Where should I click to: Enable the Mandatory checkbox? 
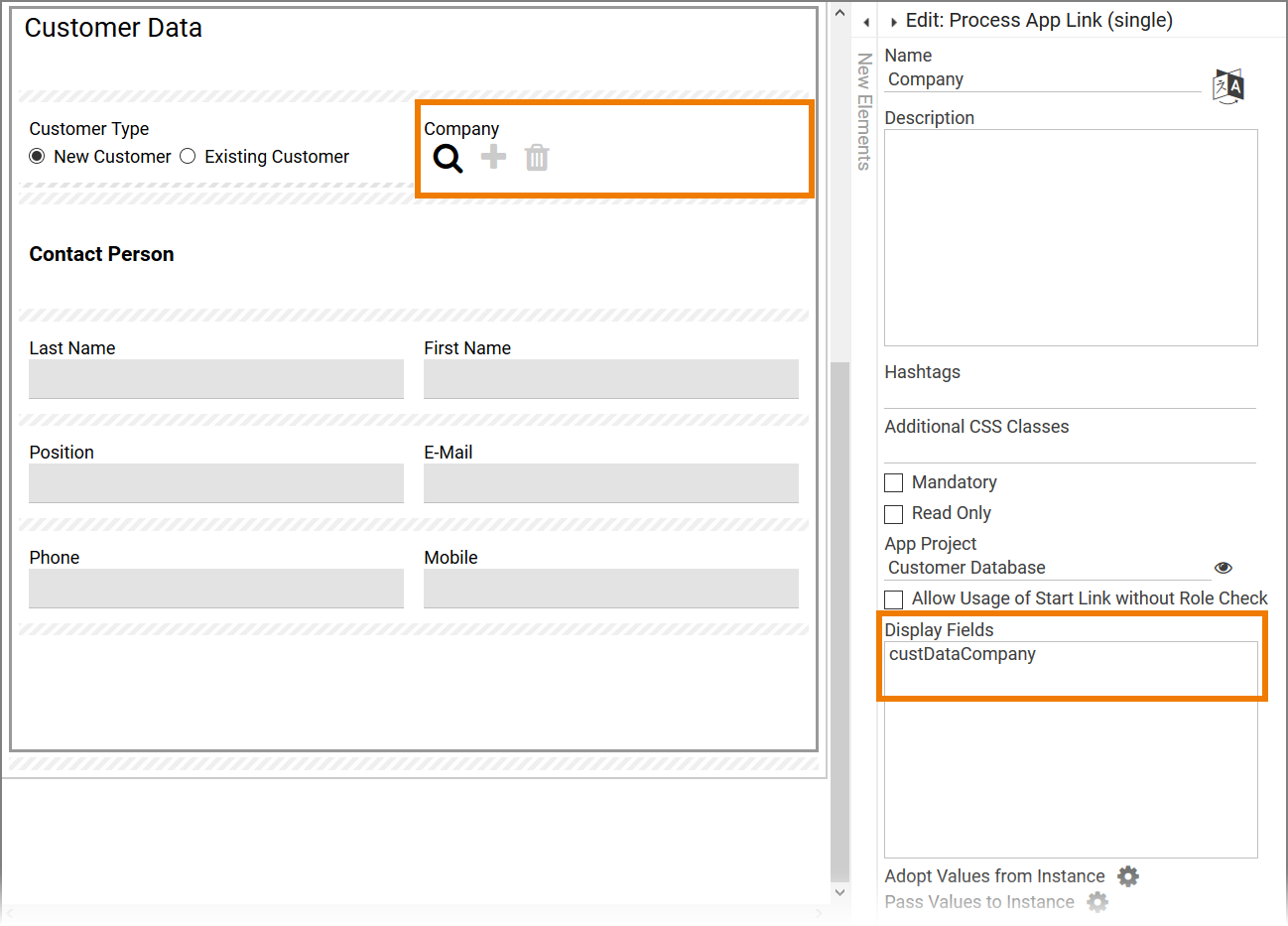(894, 483)
